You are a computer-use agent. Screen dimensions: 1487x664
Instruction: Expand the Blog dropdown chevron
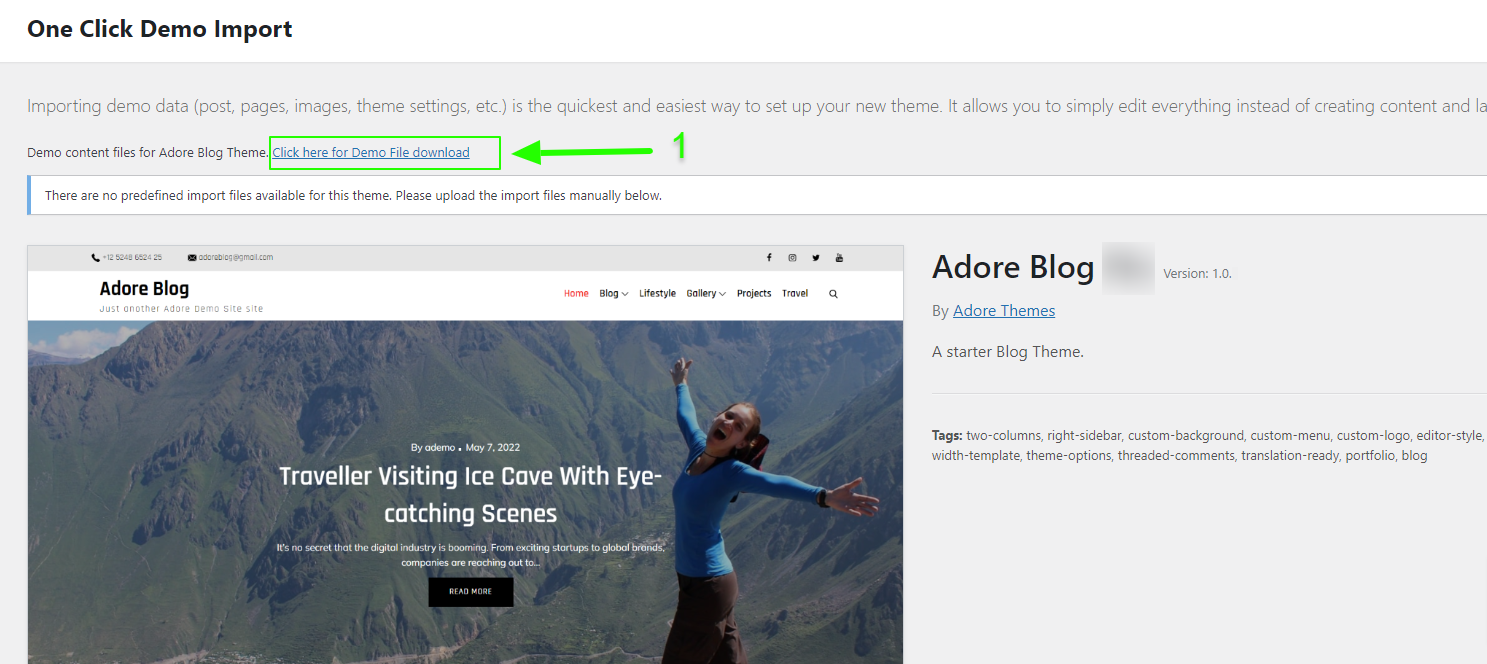click(625, 294)
